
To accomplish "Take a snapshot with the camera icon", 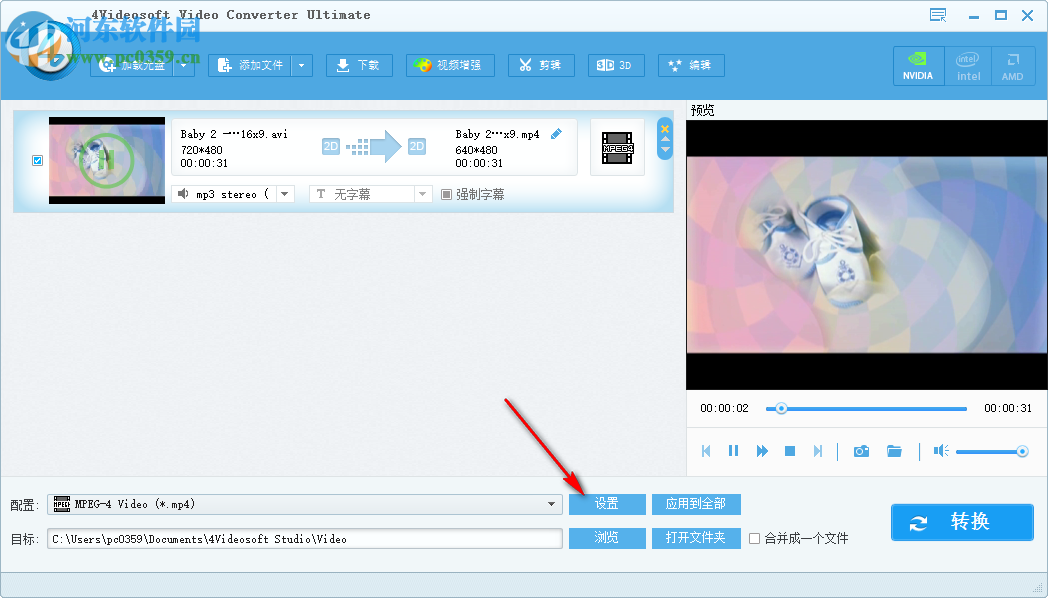I will pos(861,451).
